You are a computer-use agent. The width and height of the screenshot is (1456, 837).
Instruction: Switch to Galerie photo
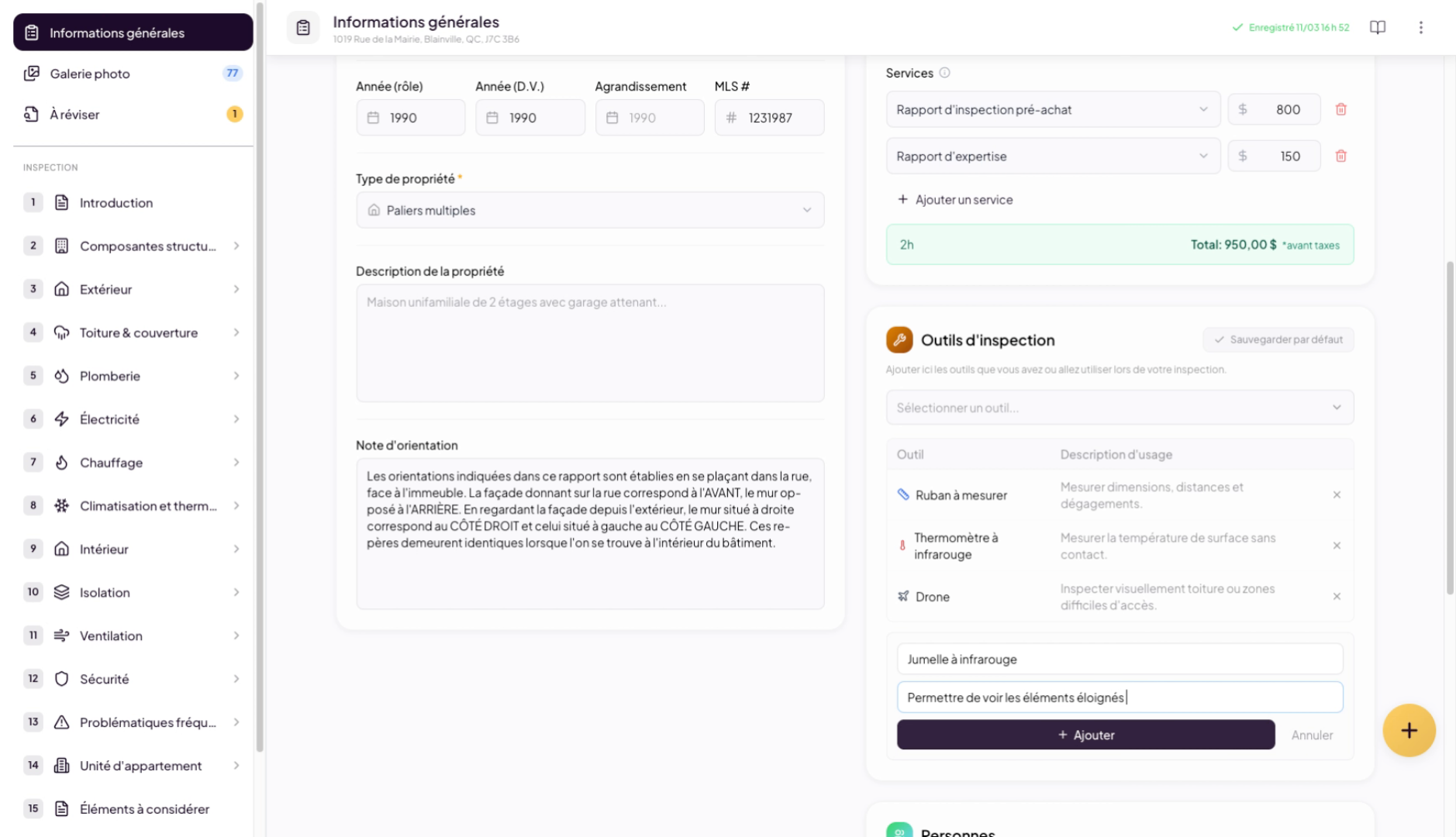(88, 74)
